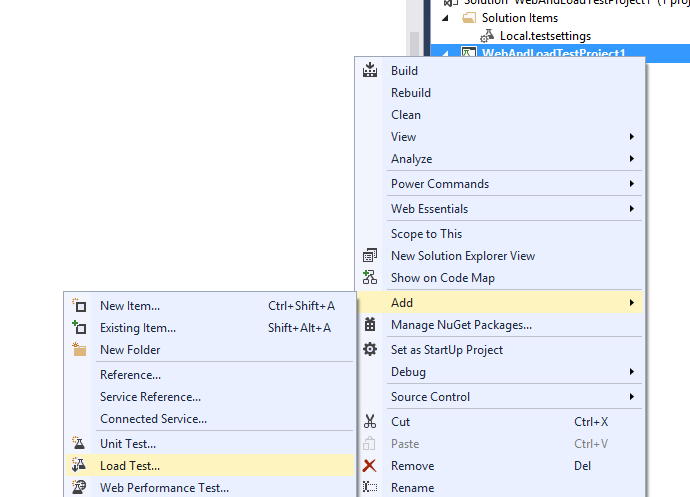Click the Cut scissors icon
The width and height of the screenshot is (690, 497).
click(x=370, y=422)
